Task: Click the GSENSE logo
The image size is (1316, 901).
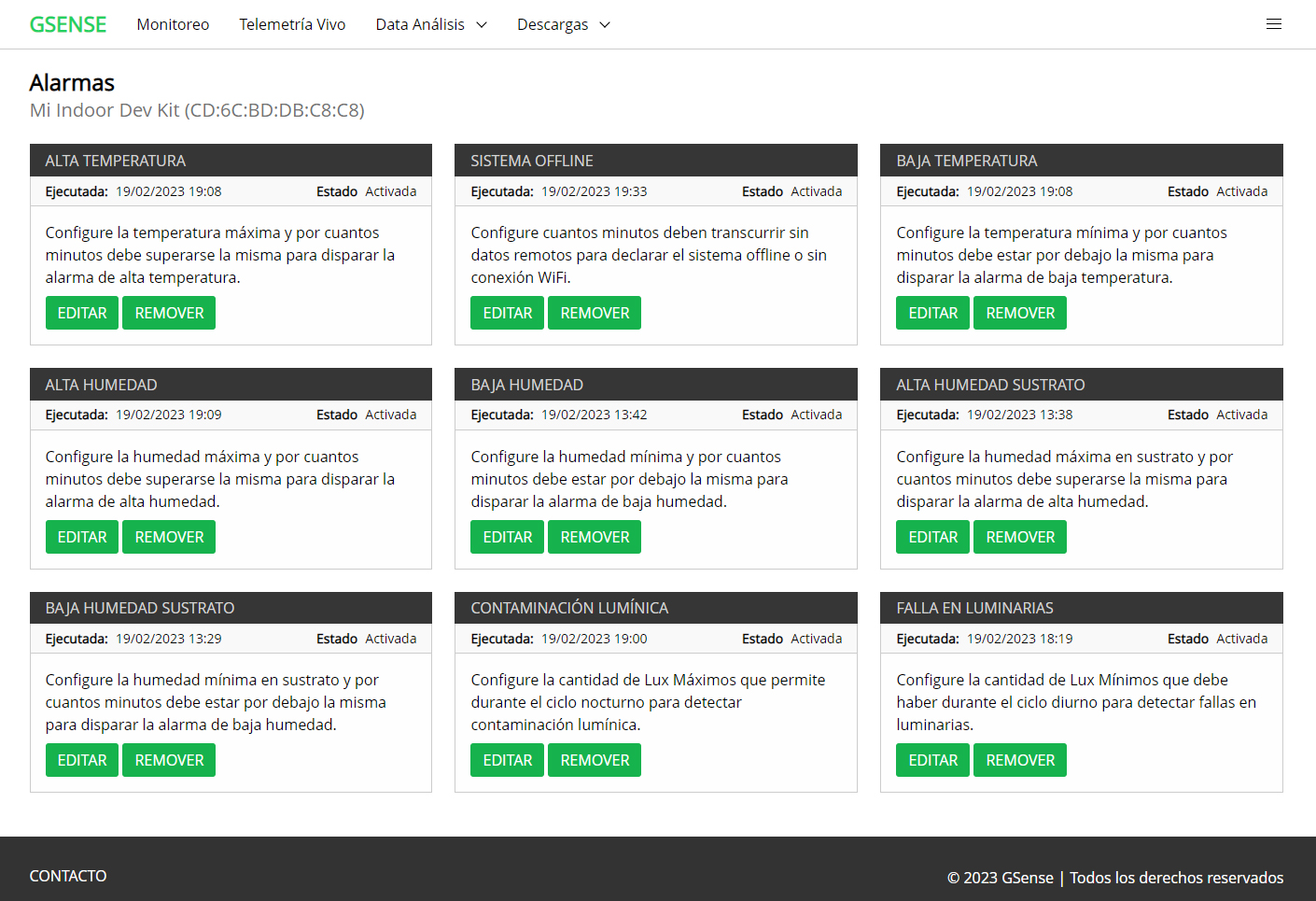Action: click(x=68, y=24)
